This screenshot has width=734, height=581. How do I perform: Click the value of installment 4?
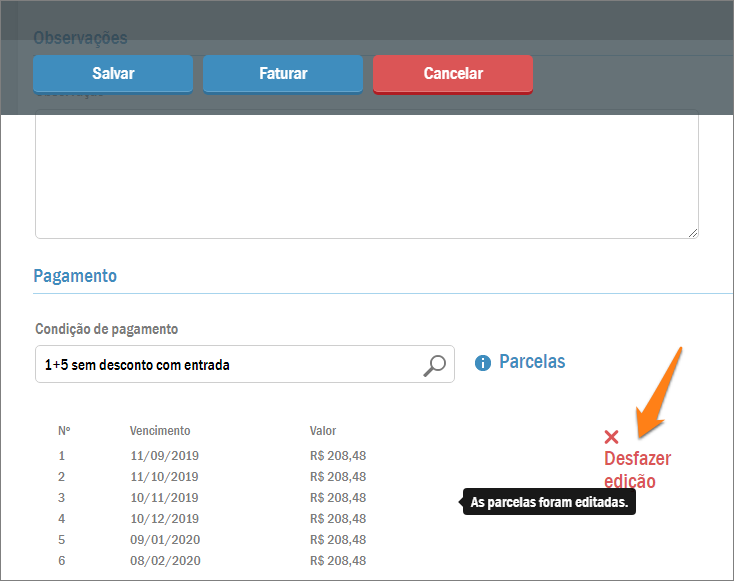pos(338,519)
